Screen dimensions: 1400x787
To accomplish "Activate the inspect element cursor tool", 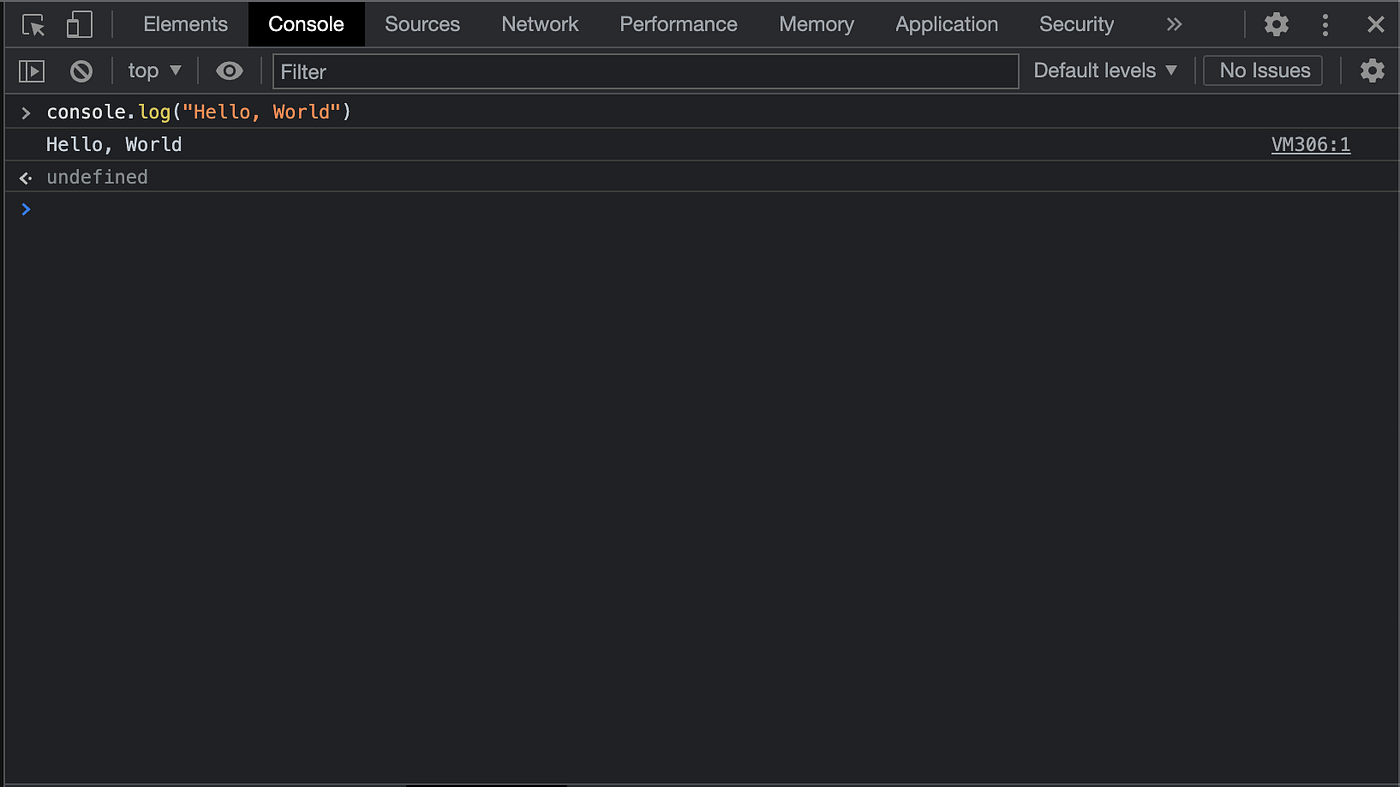I will (x=31, y=24).
